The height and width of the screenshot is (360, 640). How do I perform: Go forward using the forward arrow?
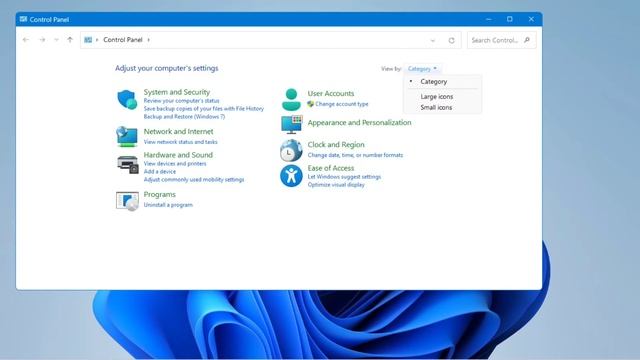[42, 40]
